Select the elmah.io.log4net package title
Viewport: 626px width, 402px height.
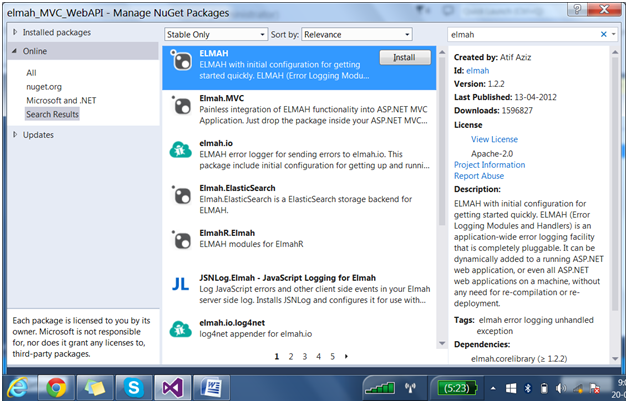[232, 323]
